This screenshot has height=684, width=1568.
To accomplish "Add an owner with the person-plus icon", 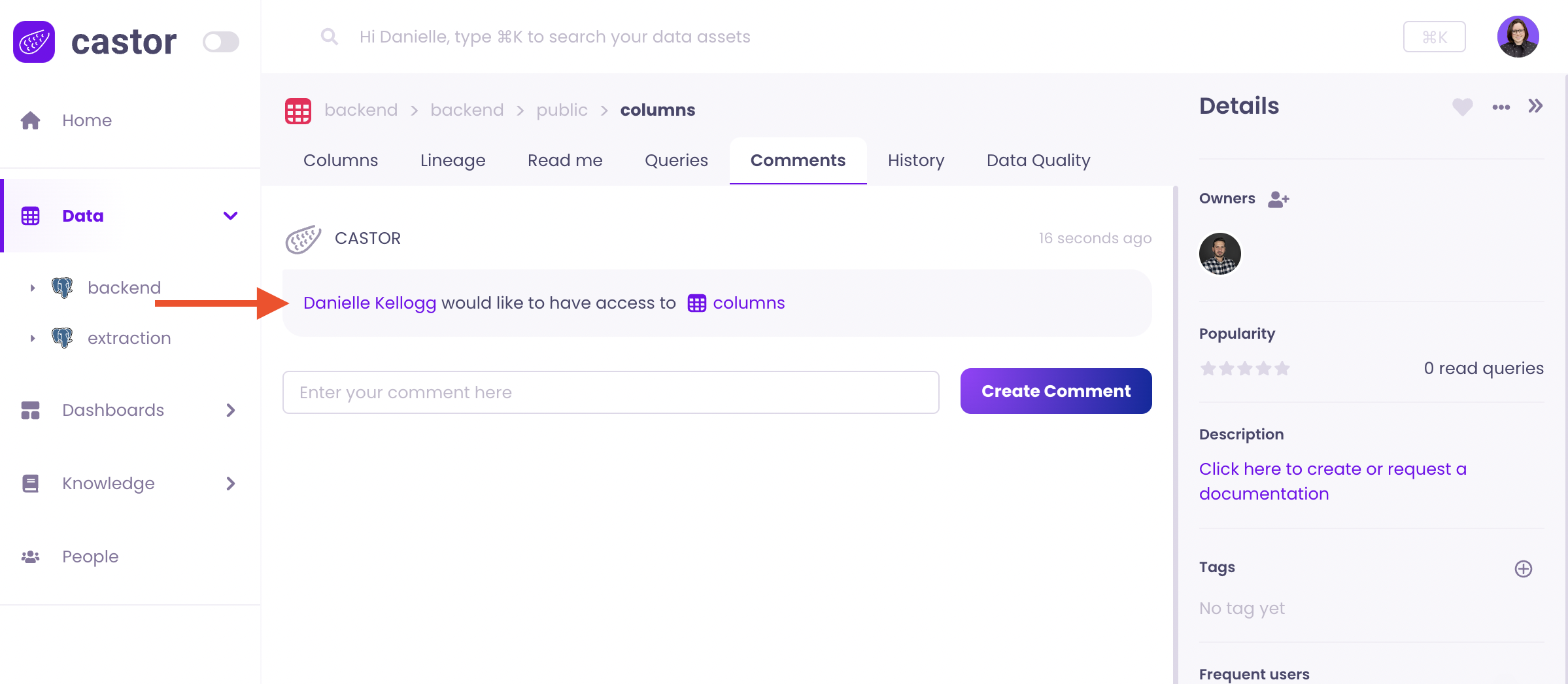I will (1278, 199).
